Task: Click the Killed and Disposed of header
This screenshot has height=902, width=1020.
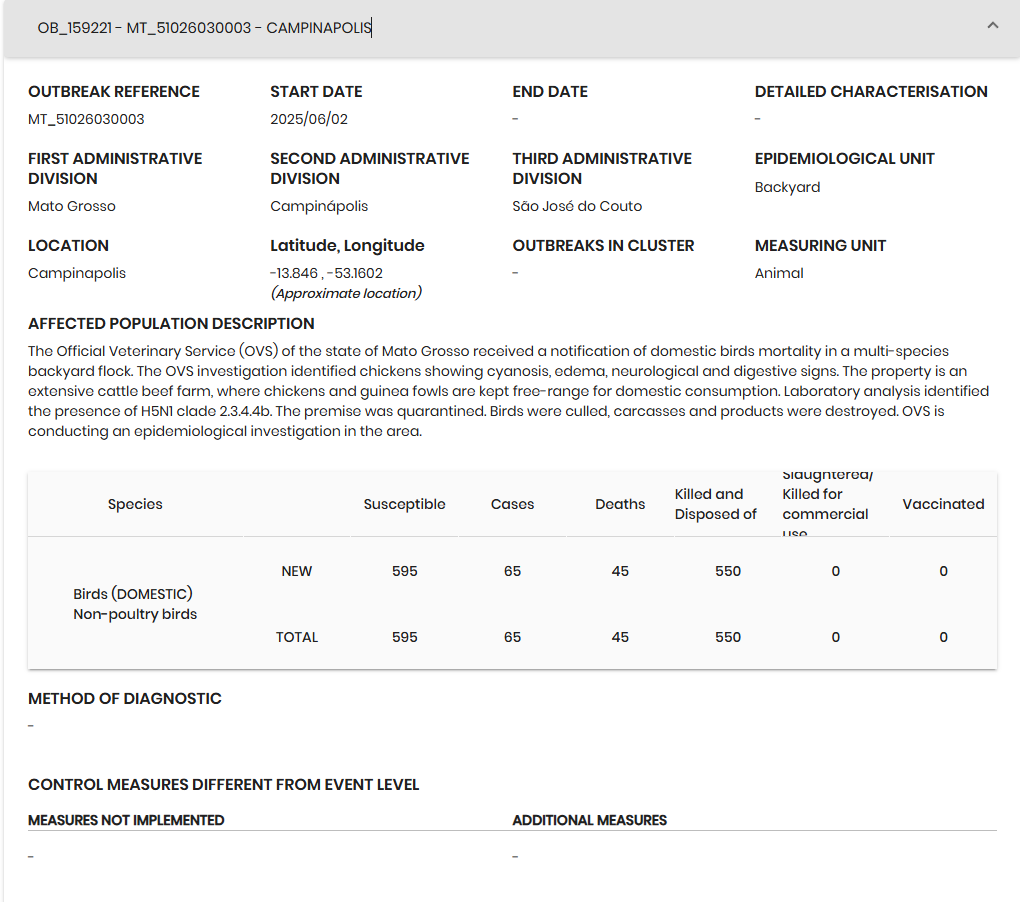Action: click(x=716, y=504)
